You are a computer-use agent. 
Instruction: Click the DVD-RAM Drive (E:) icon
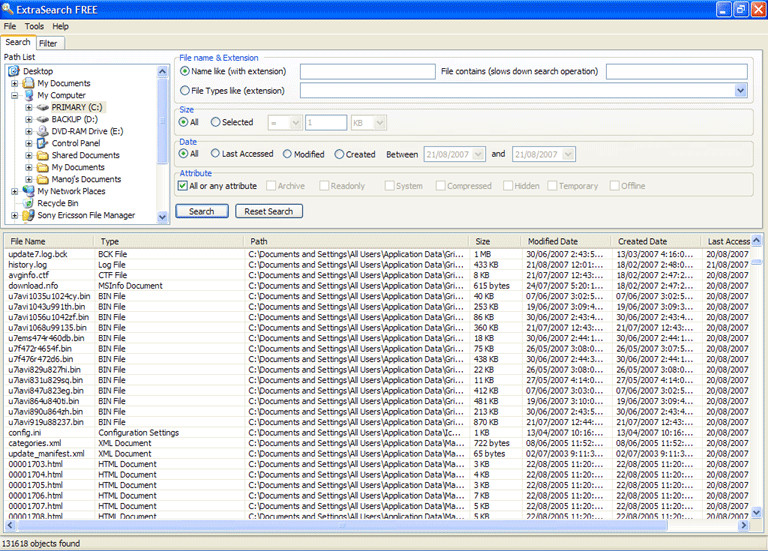pyautogui.click(x=43, y=131)
